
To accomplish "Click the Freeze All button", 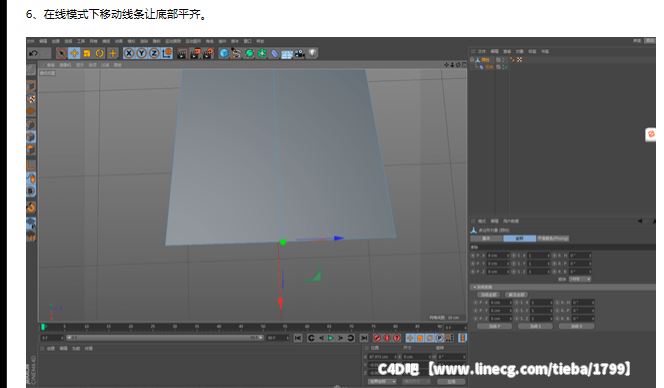I will (x=488, y=295).
